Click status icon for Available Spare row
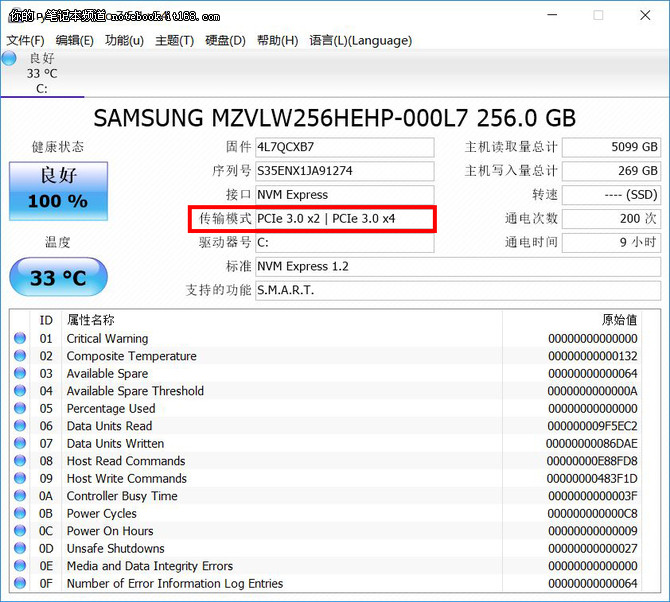This screenshot has height=602, width=670. click(x=20, y=373)
